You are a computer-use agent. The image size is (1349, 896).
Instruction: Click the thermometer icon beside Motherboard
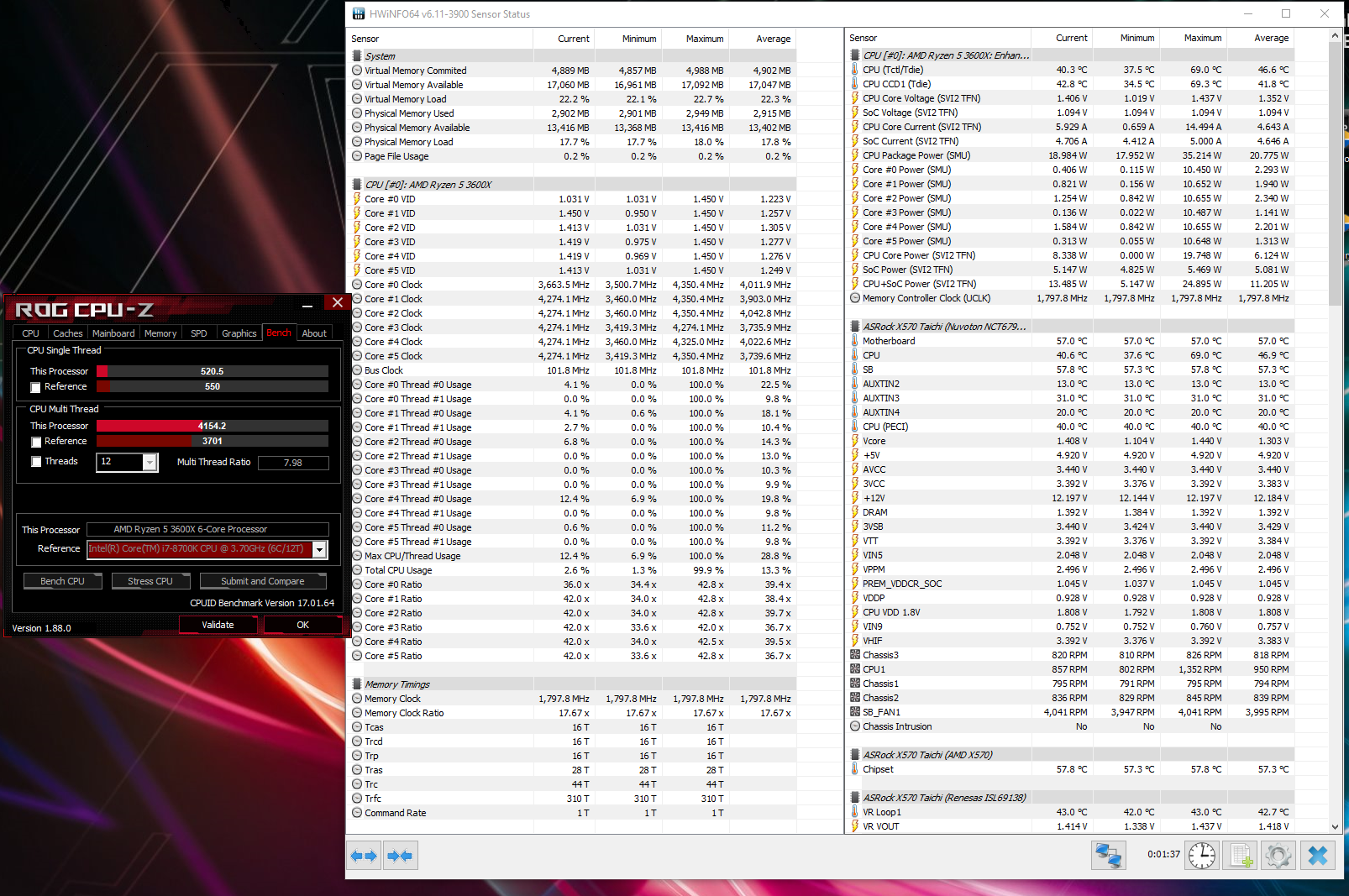click(x=855, y=341)
